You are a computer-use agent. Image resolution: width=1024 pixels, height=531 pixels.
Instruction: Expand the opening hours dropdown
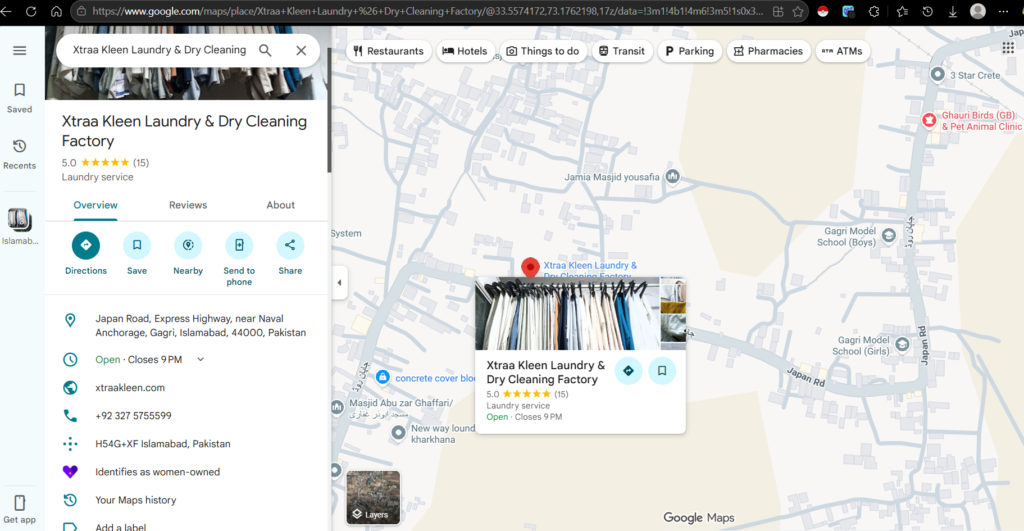200,359
